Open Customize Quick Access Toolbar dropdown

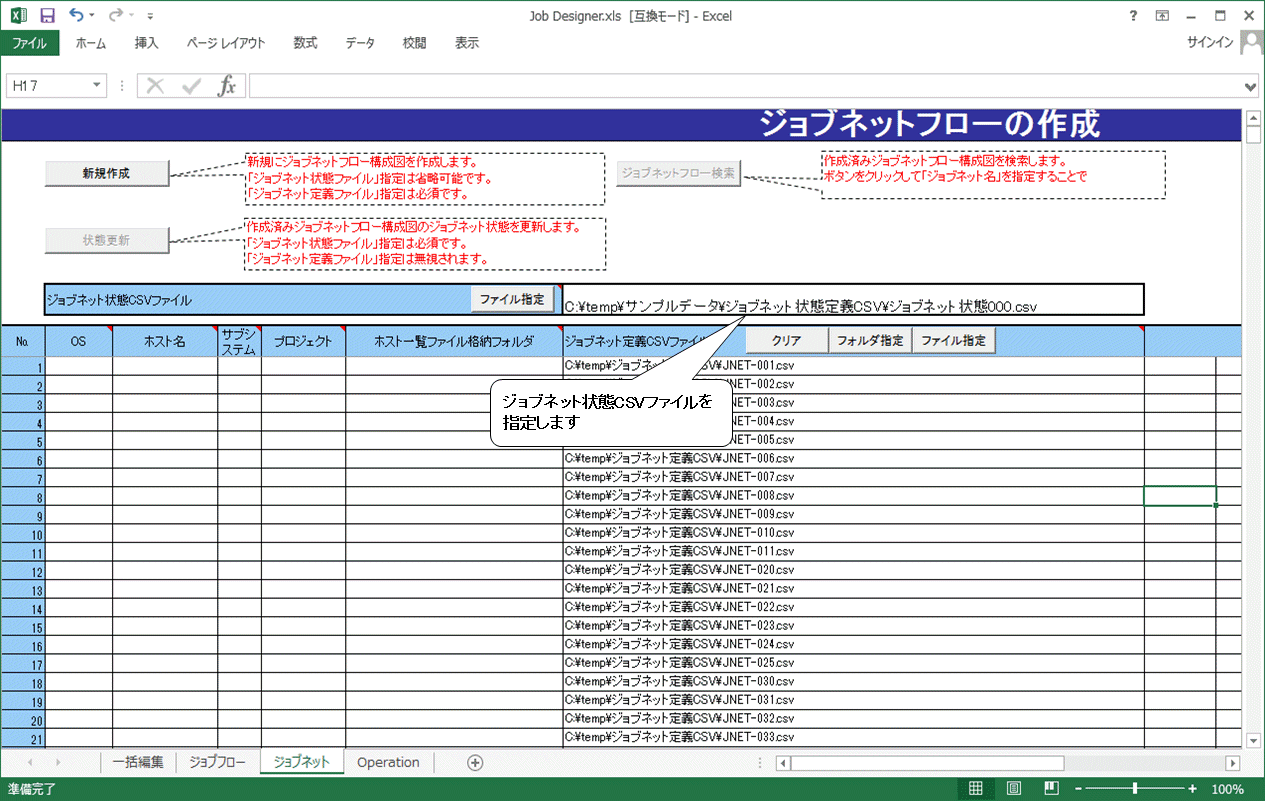tap(150, 17)
